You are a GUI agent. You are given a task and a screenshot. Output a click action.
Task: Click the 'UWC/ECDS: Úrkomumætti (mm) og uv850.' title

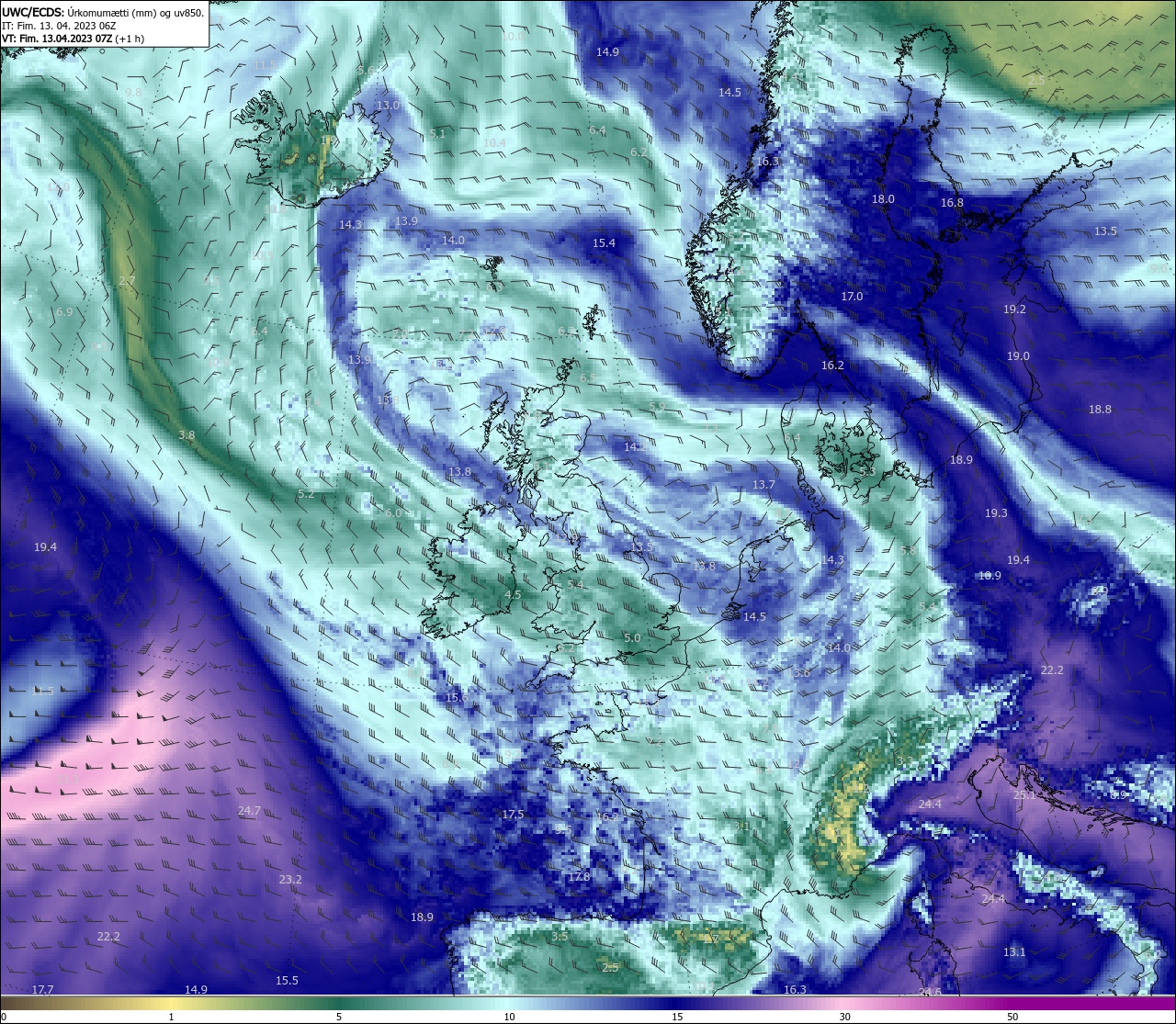click(x=103, y=13)
